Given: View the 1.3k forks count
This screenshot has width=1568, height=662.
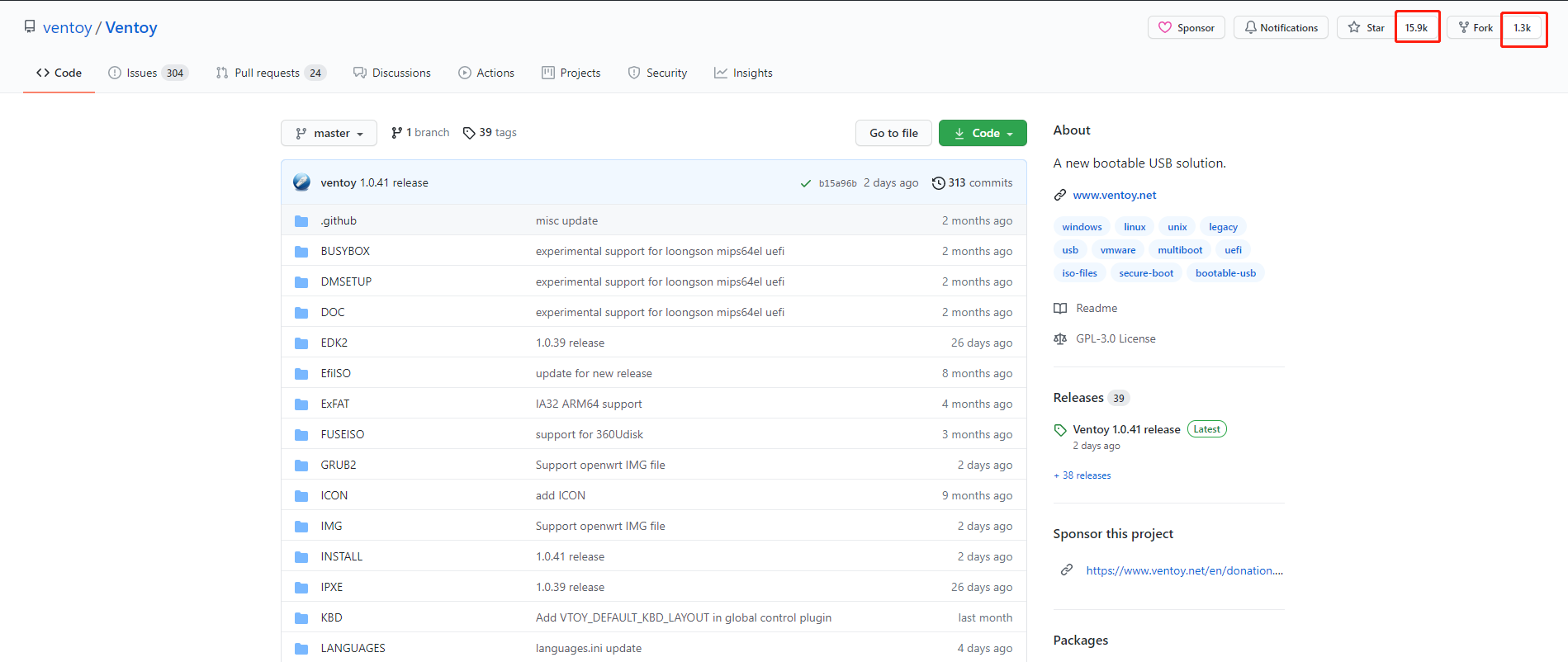Looking at the screenshot, I should pyautogui.click(x=1523, y=27).
